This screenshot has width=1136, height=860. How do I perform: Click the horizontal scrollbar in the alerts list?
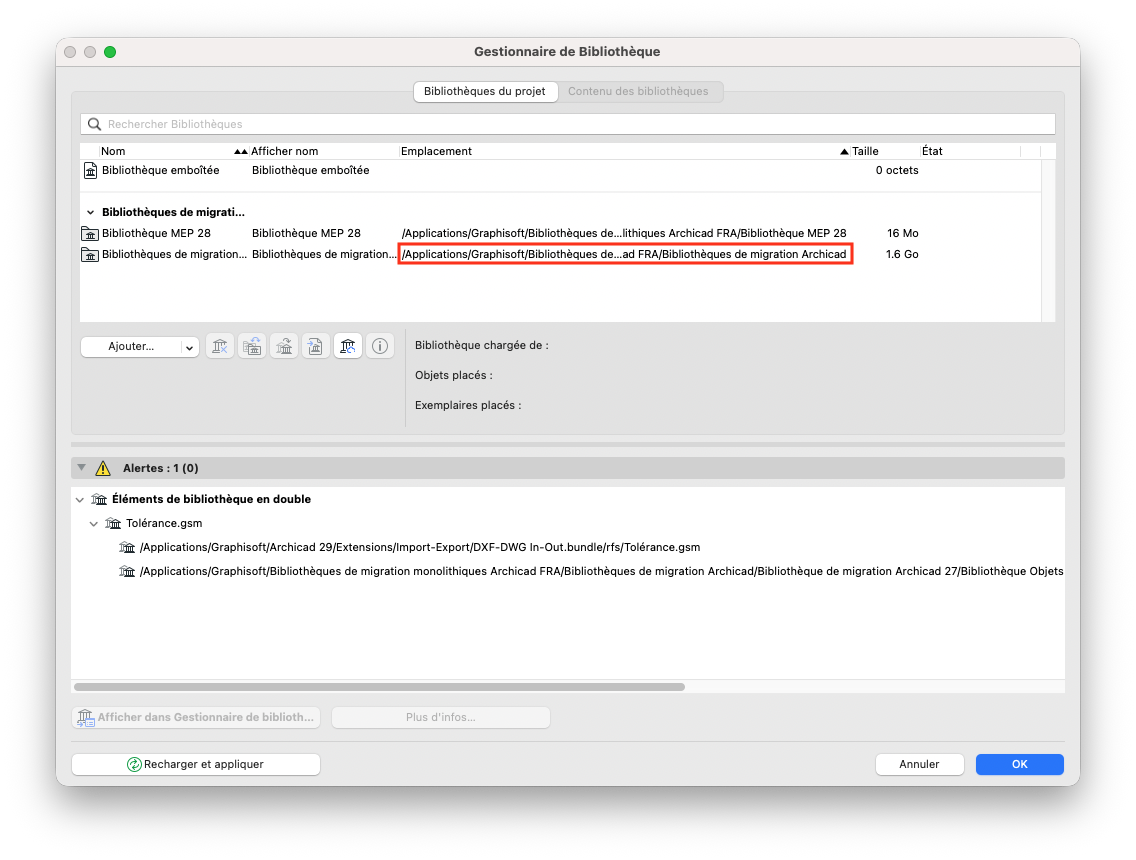point(379,687)
